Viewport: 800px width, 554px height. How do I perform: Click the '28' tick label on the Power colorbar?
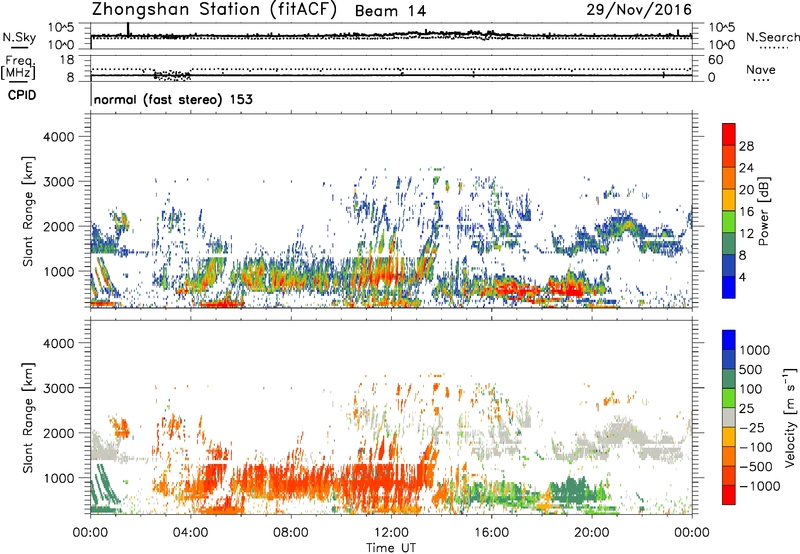pos(746,146)
